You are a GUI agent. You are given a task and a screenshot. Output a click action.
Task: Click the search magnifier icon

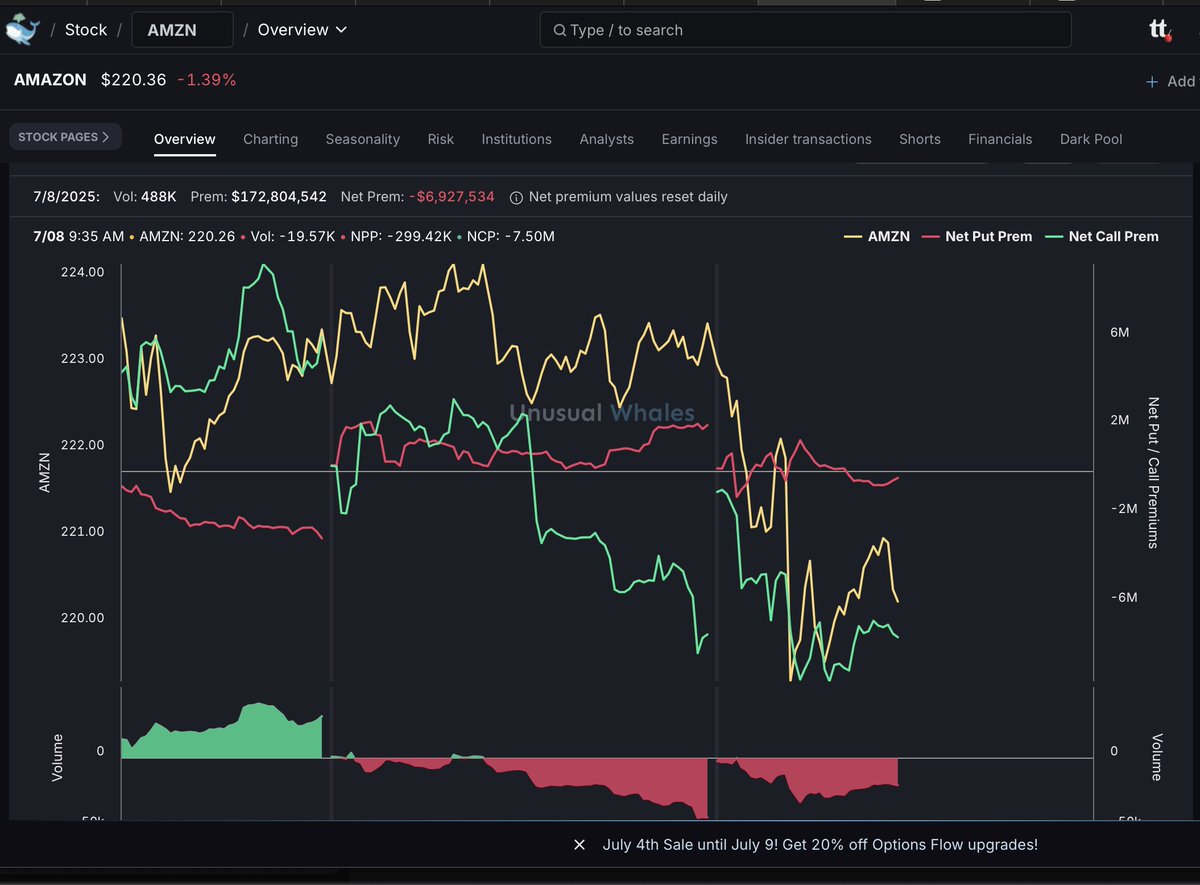tap(559, 30)
